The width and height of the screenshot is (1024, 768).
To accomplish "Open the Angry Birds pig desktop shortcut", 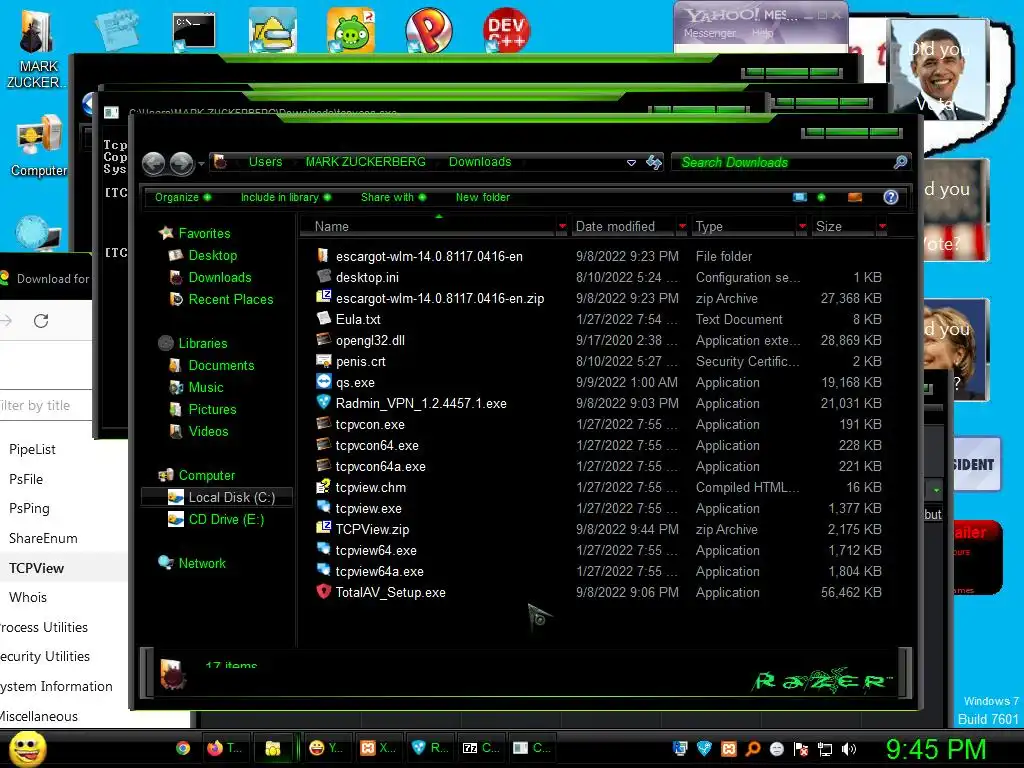I will 351,30.
